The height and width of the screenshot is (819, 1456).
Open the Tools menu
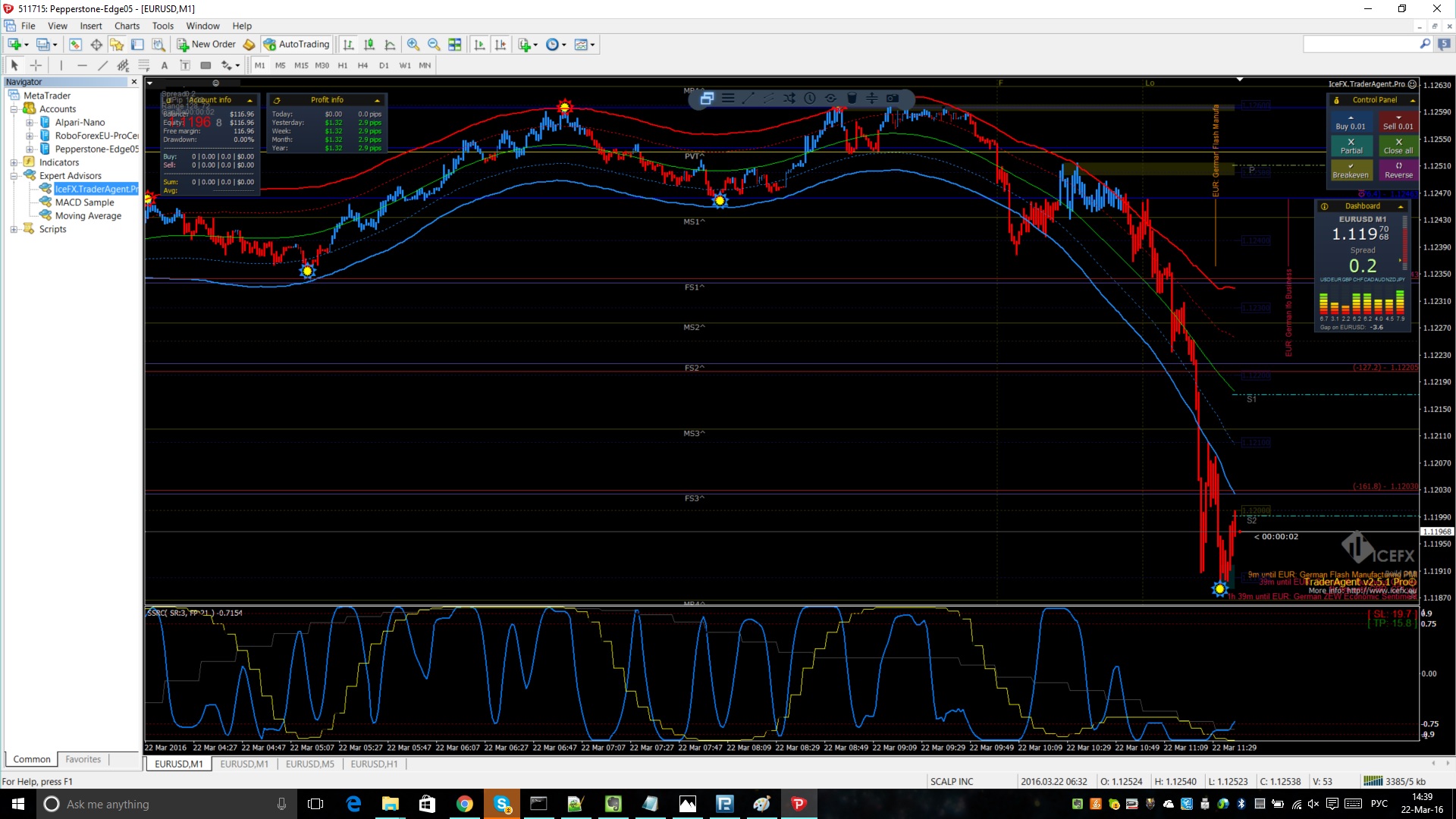163,26
